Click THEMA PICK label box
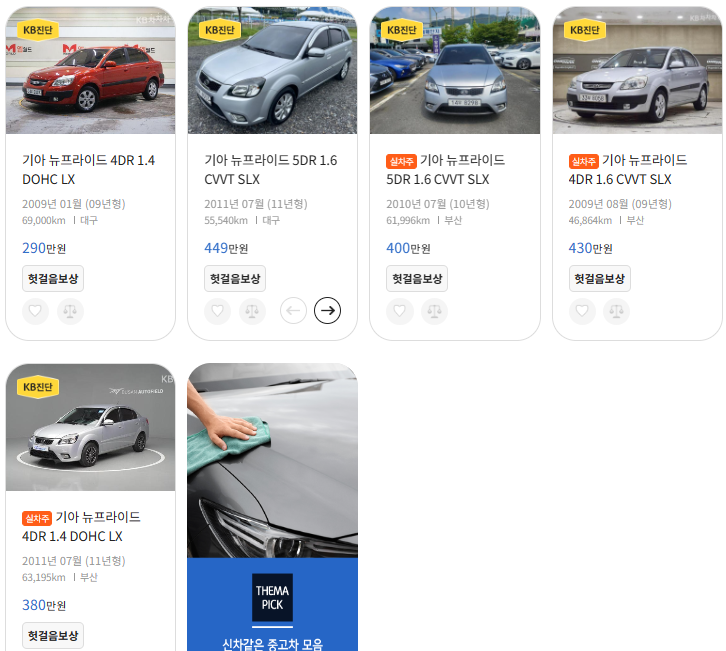726x651 pixels. click(272, 597)
